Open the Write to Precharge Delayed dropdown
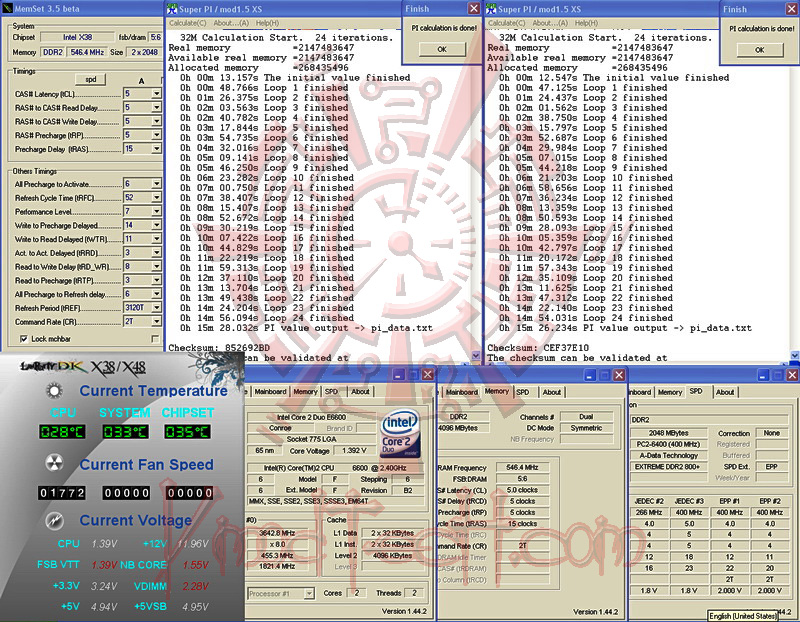This screenshot has height=622, width=800. pos(157,225)
